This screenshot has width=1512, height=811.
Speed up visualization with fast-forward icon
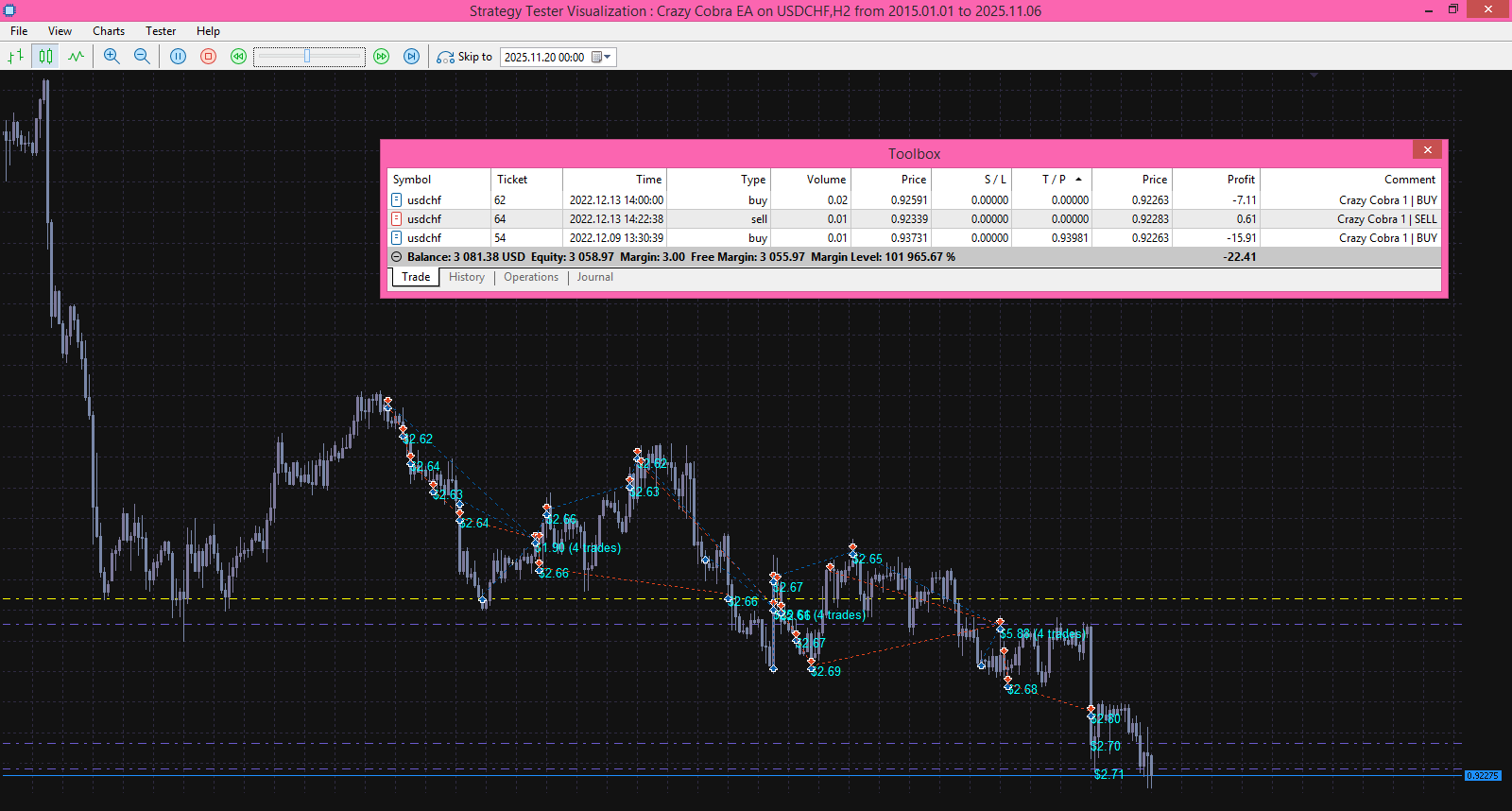381,57
